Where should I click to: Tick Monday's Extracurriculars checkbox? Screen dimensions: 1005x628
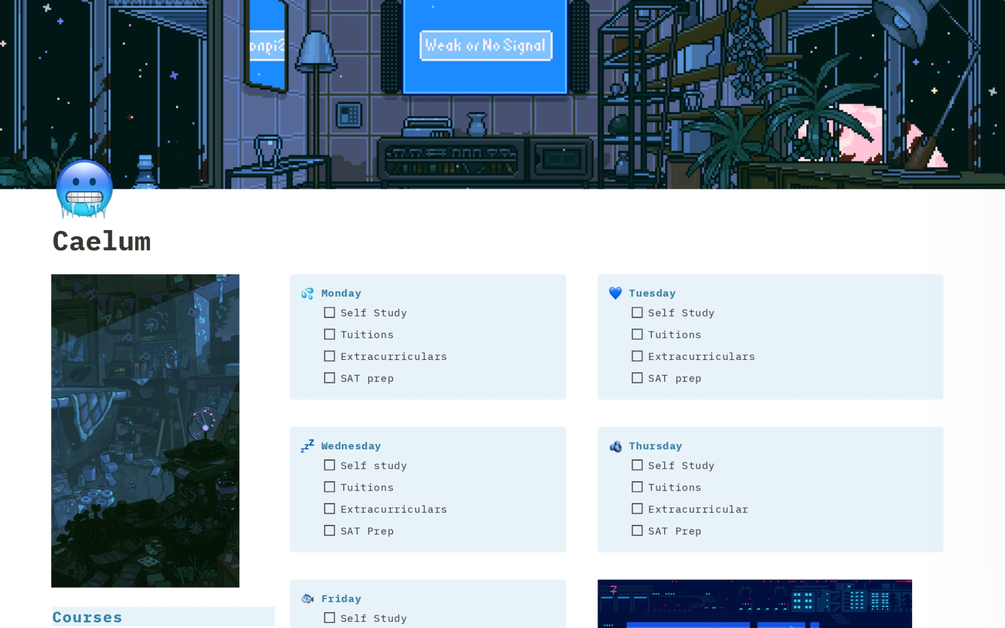[x=329, y=356]
